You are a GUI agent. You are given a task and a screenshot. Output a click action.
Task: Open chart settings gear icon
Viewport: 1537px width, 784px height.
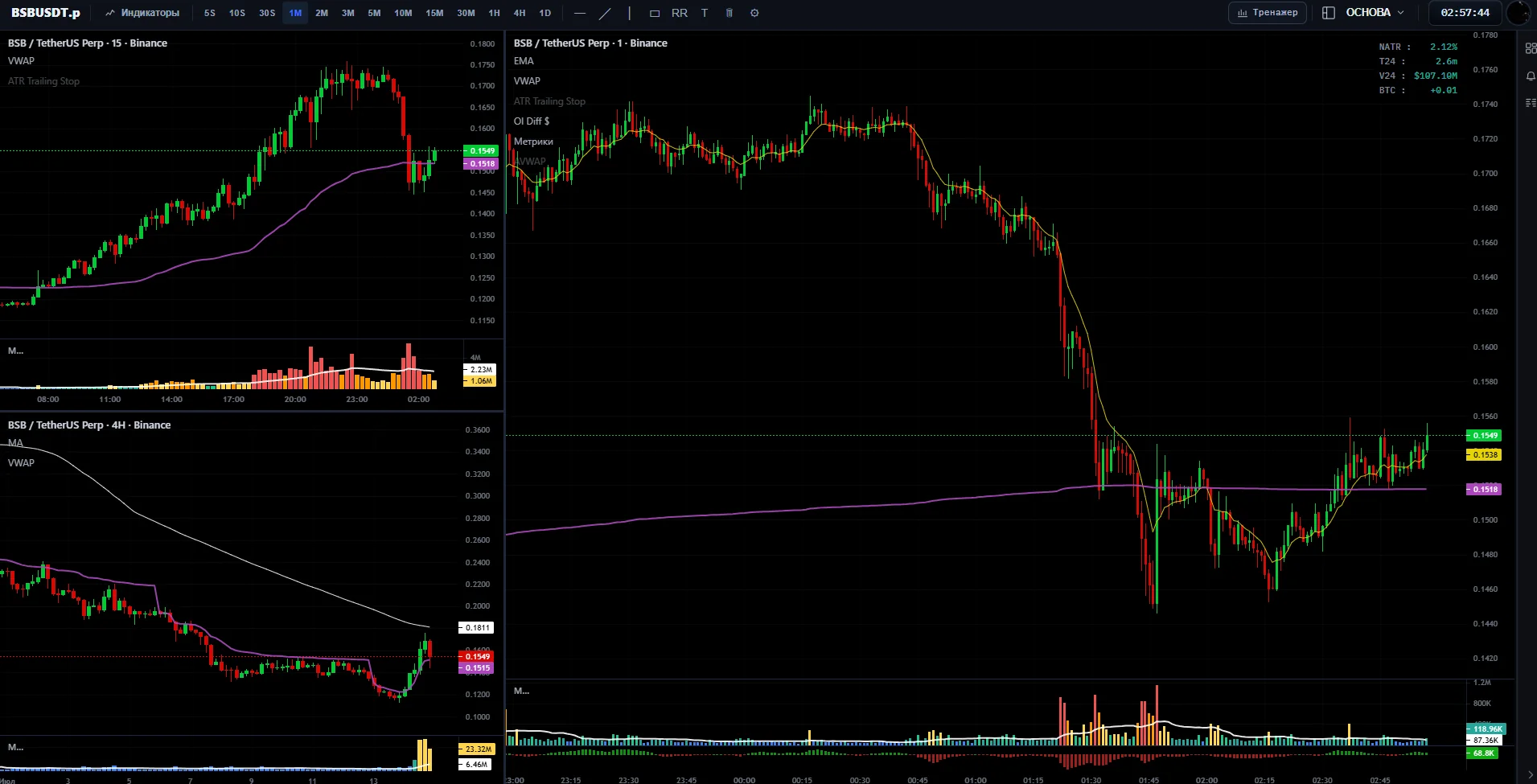[x=754, y=13]
